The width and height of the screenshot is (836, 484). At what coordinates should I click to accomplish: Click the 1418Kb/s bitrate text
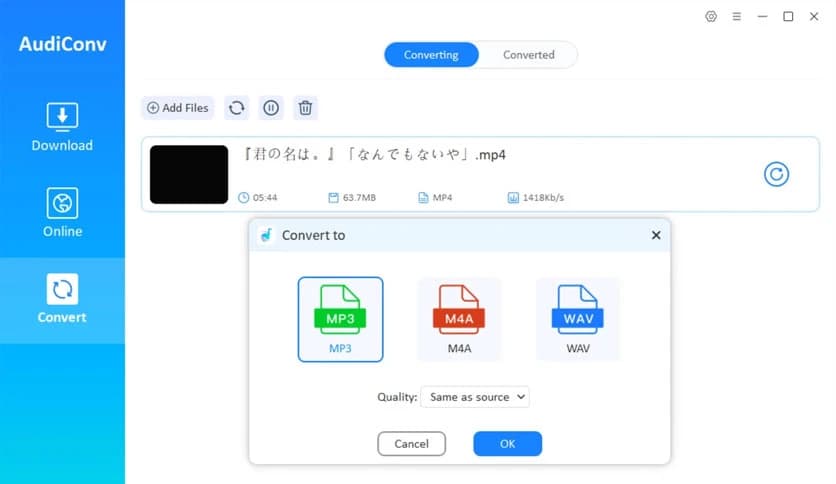pos(543,198)
